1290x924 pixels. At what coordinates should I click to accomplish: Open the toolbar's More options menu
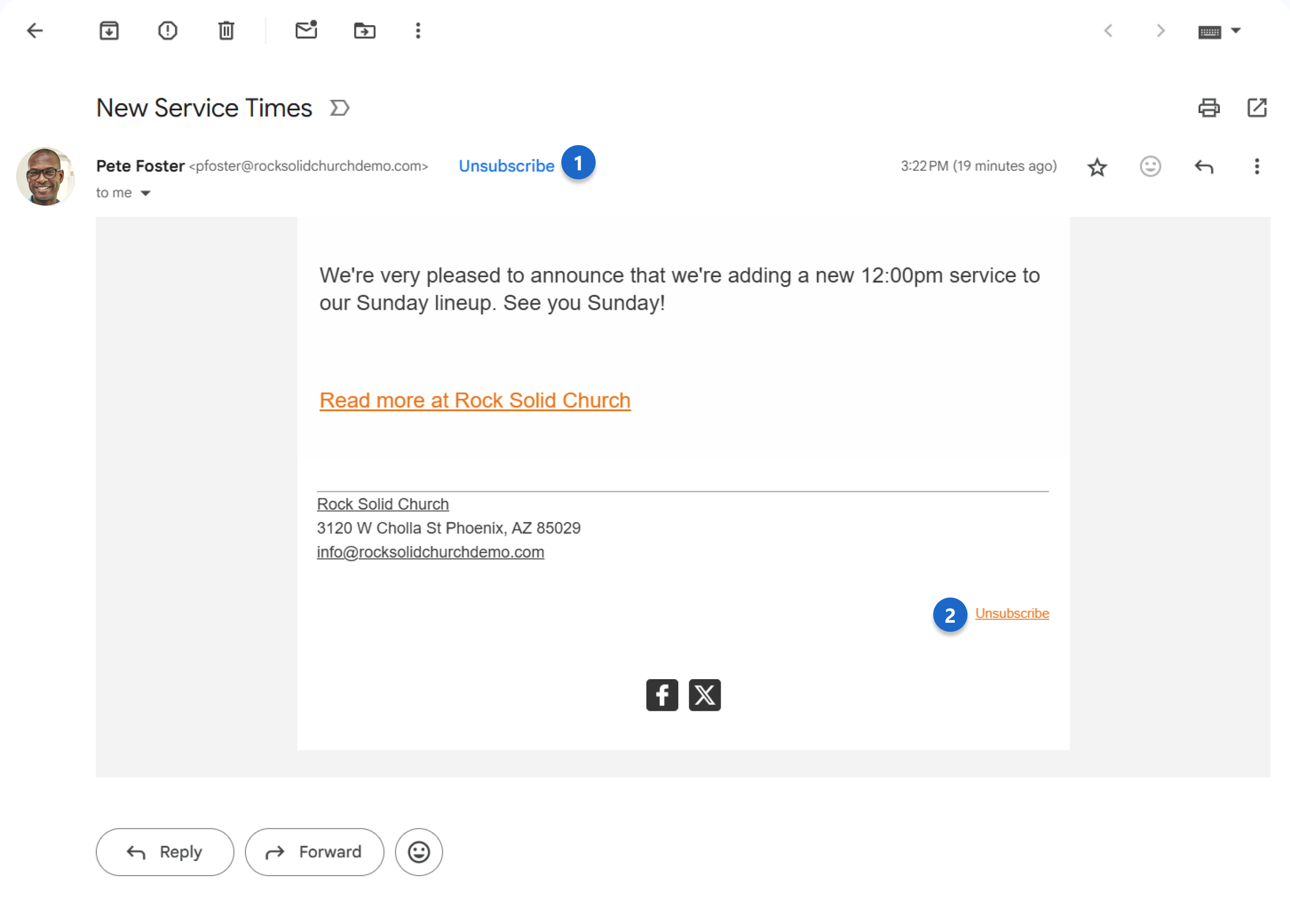tap(418, 30)
